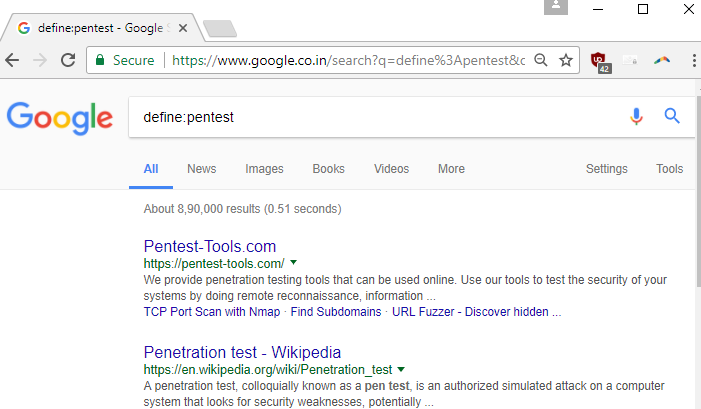
Task: Reload the current page
Action: (x=68, y=60)
